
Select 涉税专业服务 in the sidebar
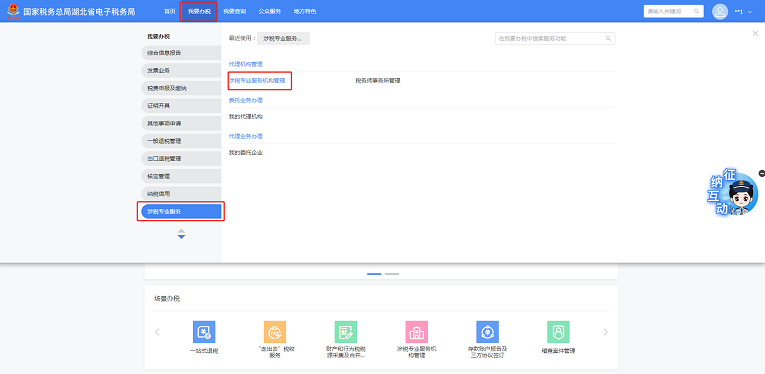click(x=181, y=211)
